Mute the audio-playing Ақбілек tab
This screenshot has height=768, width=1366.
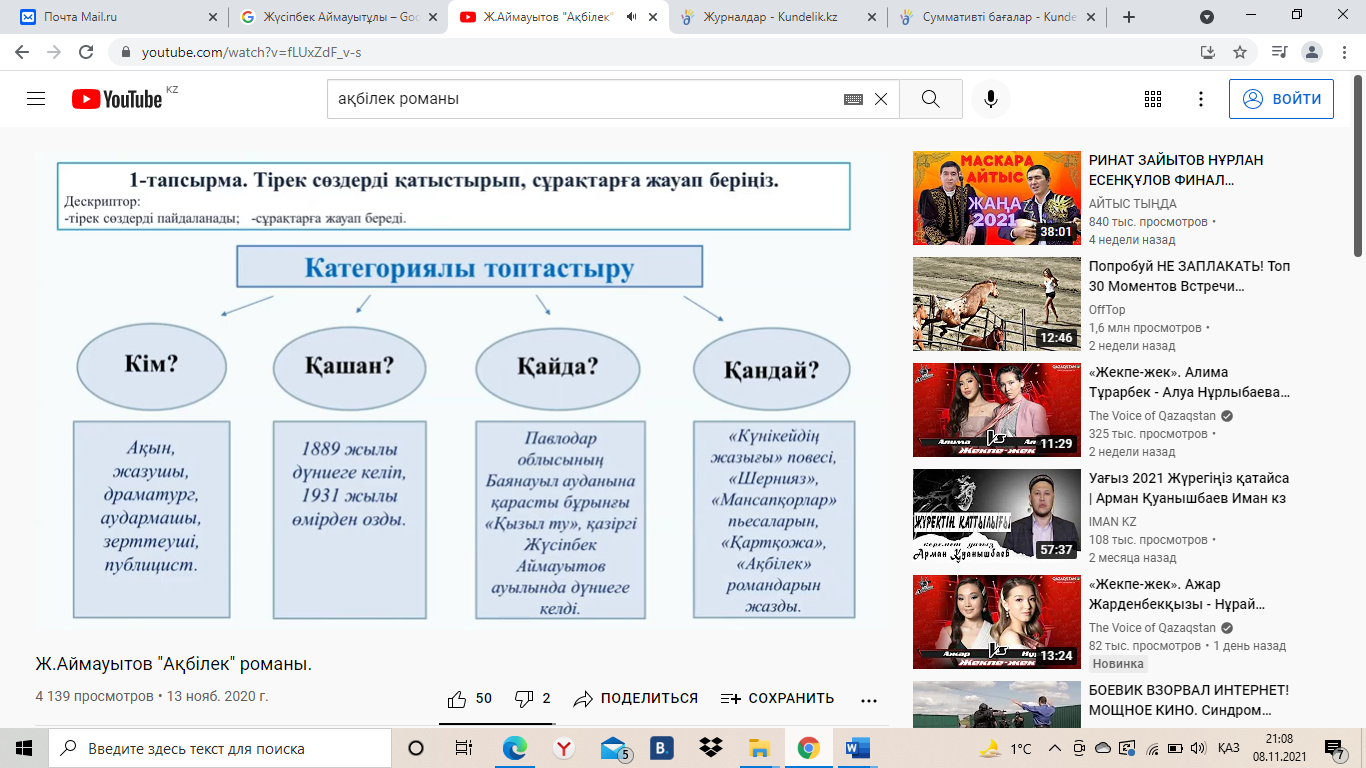tap(632, 17)
